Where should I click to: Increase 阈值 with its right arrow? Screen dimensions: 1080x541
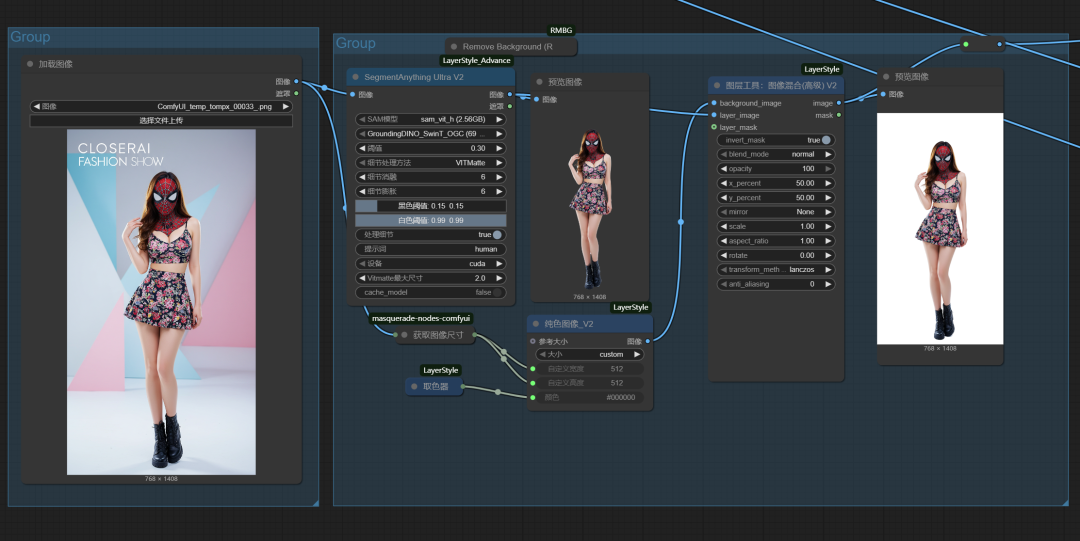499,148
